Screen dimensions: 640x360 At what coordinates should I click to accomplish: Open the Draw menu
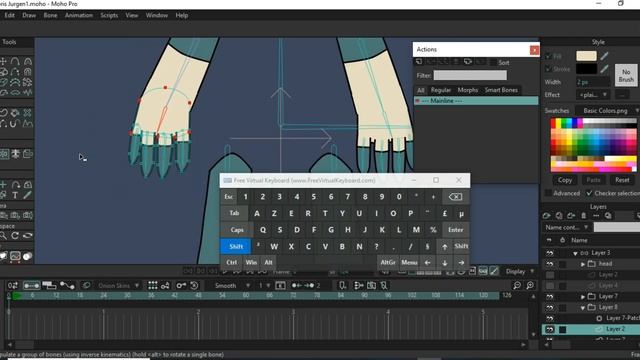pos(29,15)
